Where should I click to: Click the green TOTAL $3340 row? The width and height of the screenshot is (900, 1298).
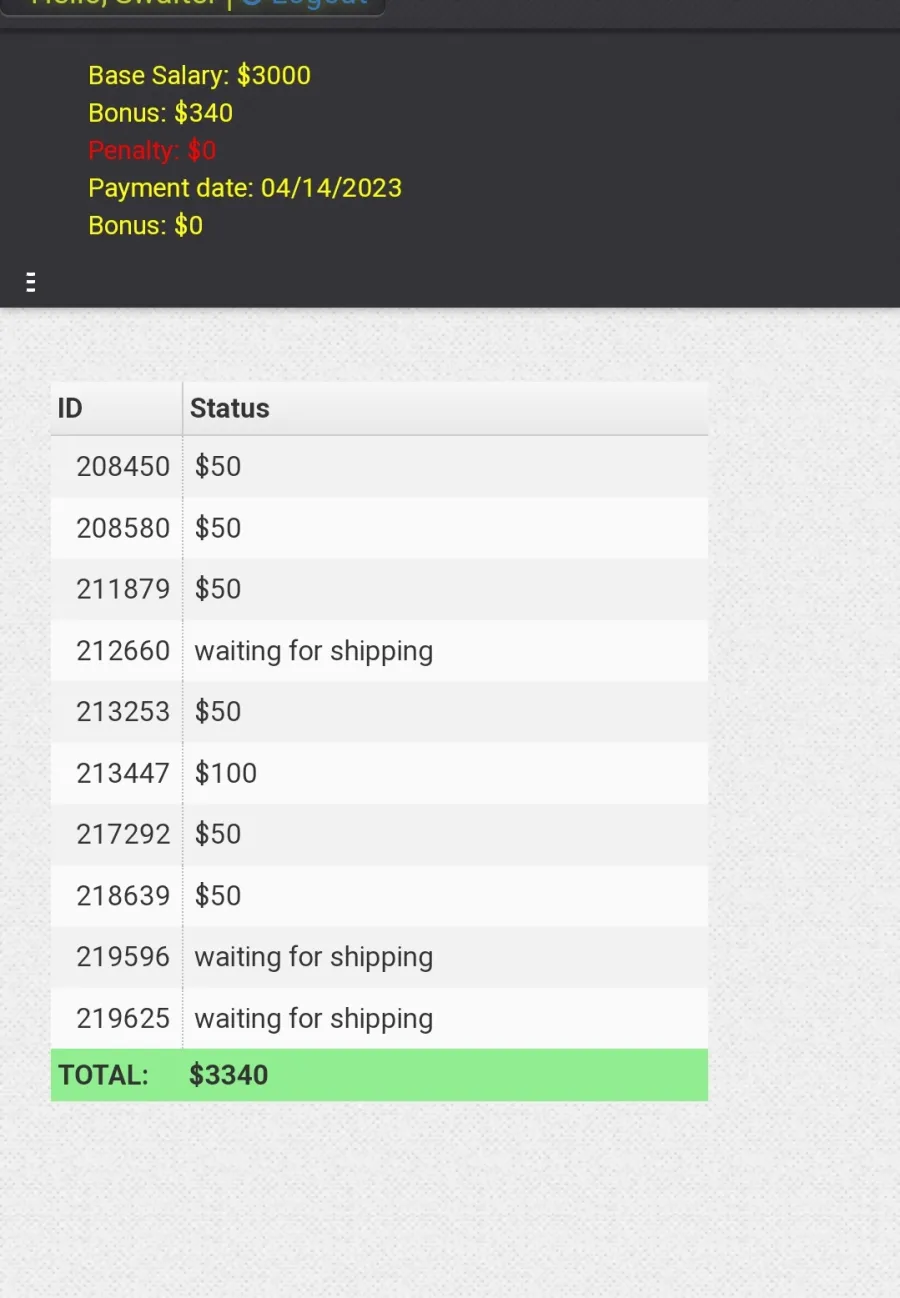379,1075
